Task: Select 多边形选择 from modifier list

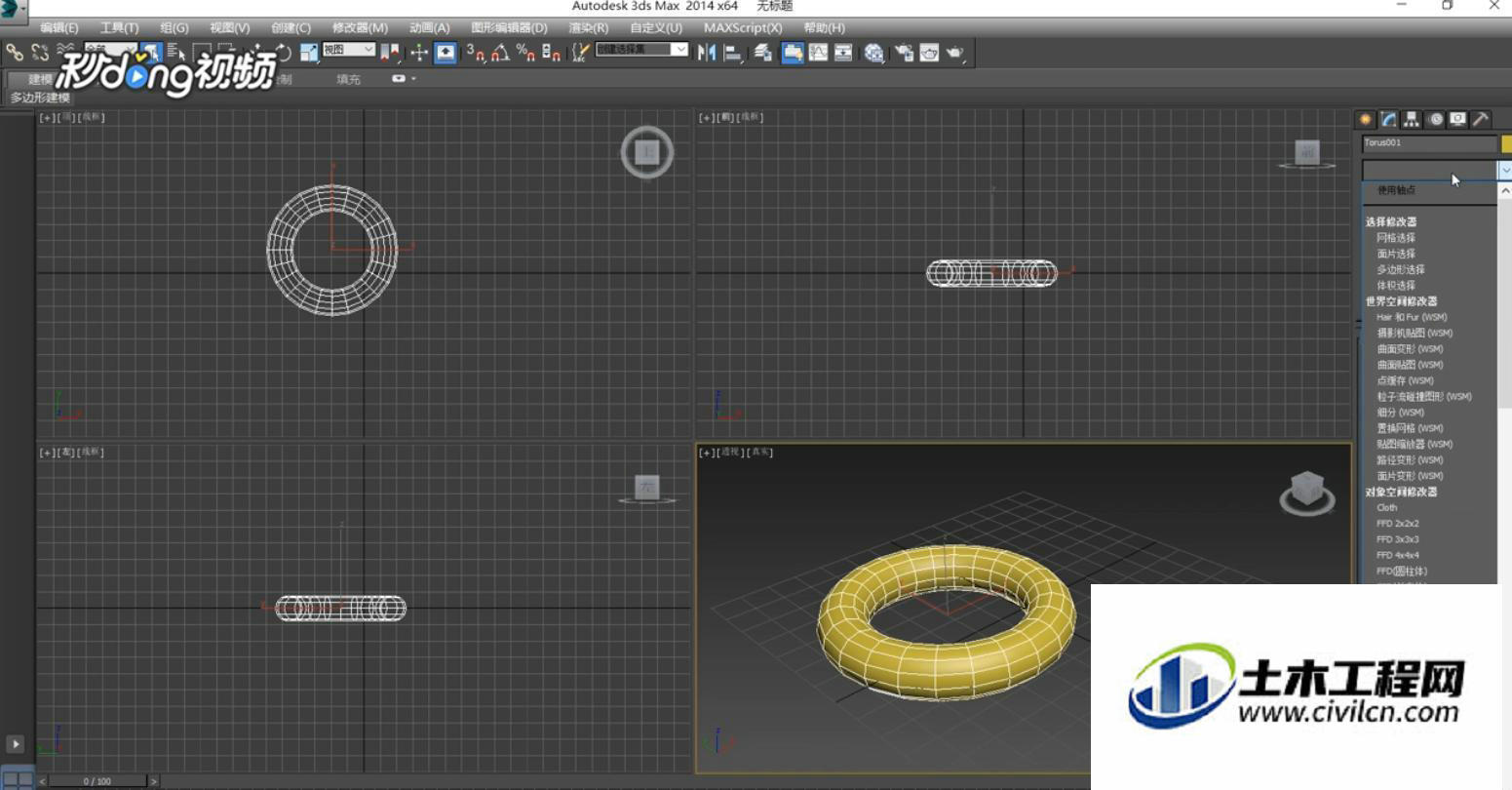Action: [1401, 269]
